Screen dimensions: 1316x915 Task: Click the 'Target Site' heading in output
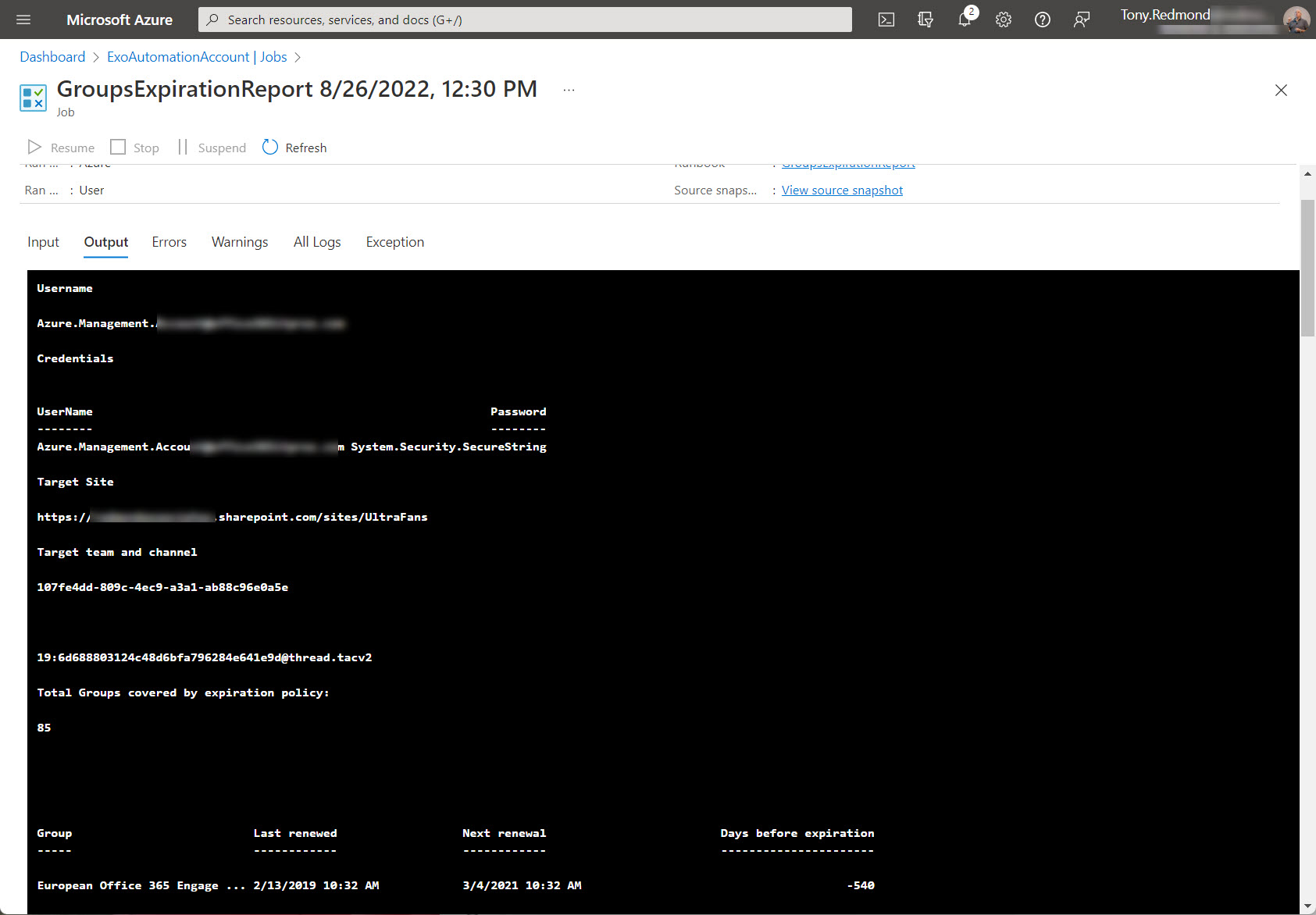coord(75,482)
